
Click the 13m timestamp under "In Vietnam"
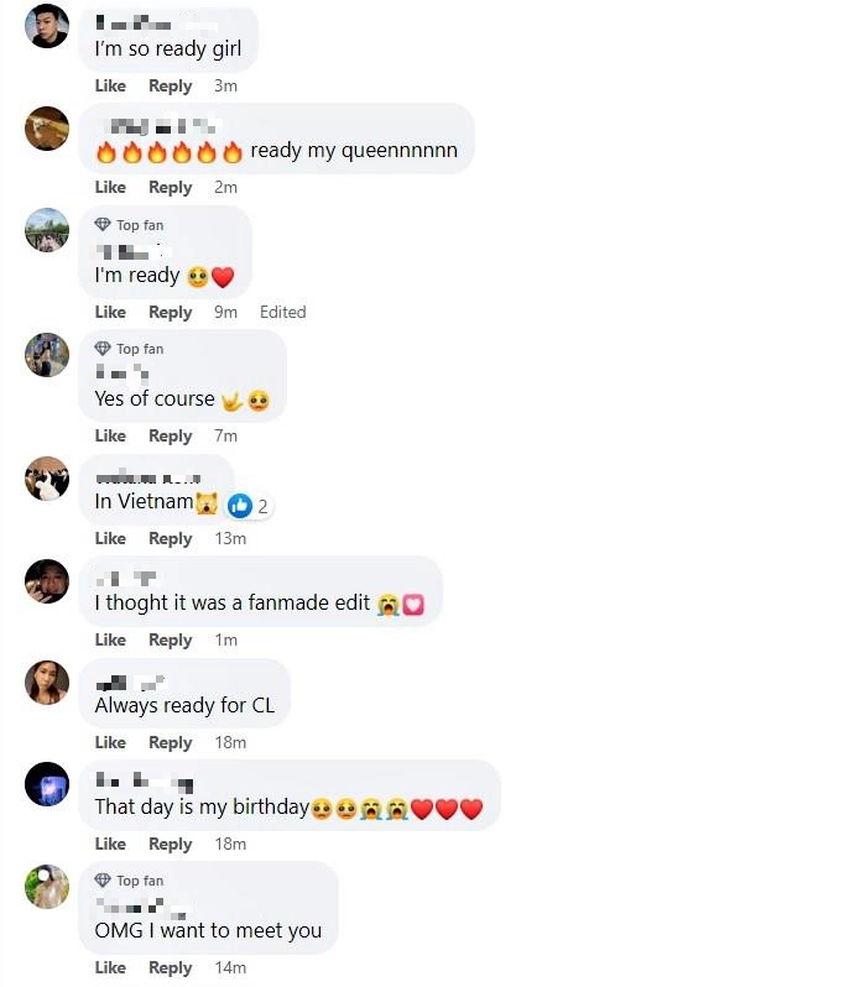[230, 538]
